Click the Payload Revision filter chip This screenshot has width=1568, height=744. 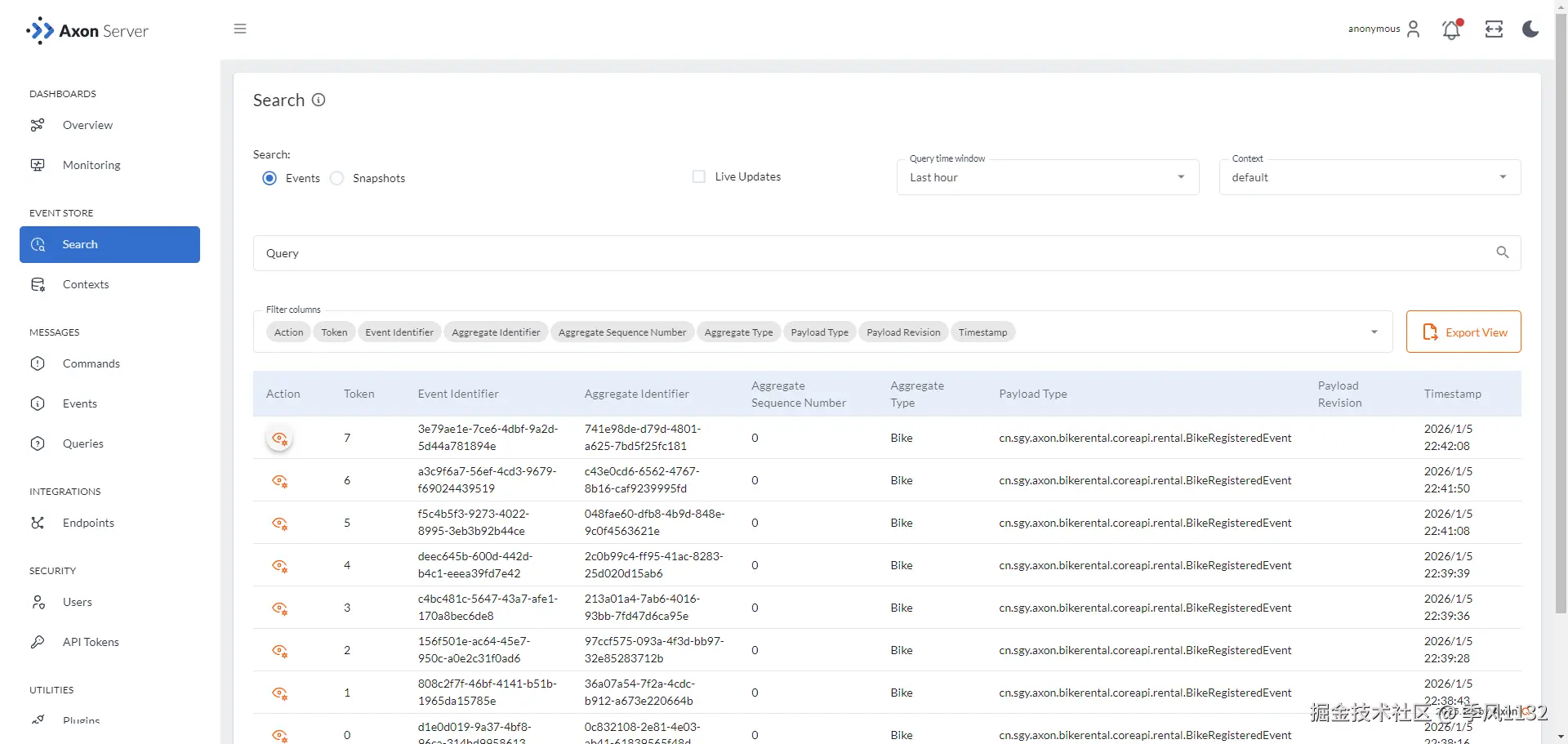click(903, 332)
